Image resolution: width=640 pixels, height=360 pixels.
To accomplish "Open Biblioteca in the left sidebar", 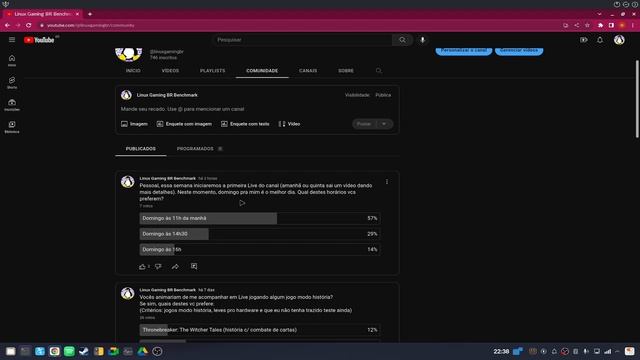I will (x=12, y=127).
